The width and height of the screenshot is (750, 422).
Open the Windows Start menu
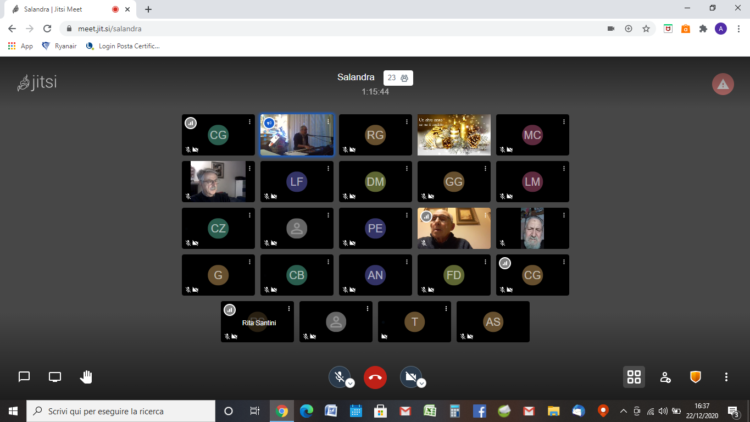(13, 411)
